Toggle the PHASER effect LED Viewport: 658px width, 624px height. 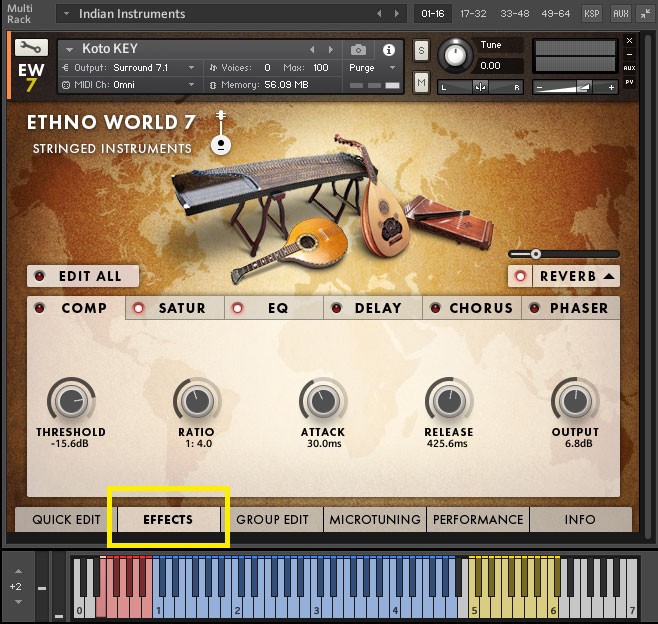[x=534, y=308]
